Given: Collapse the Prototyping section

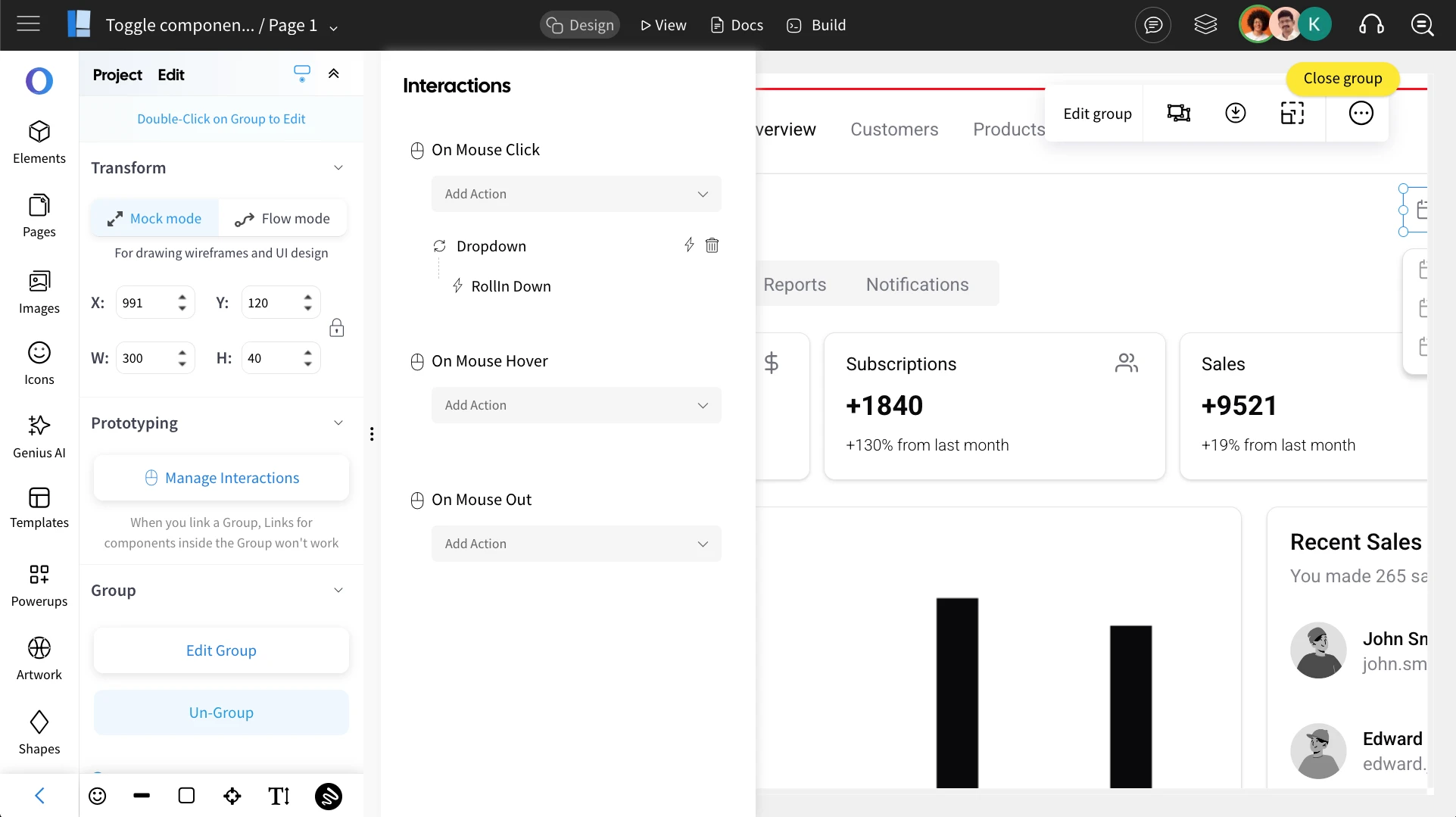Looking at the screenshot, I should pyautogui.click(x=338, y=423).
